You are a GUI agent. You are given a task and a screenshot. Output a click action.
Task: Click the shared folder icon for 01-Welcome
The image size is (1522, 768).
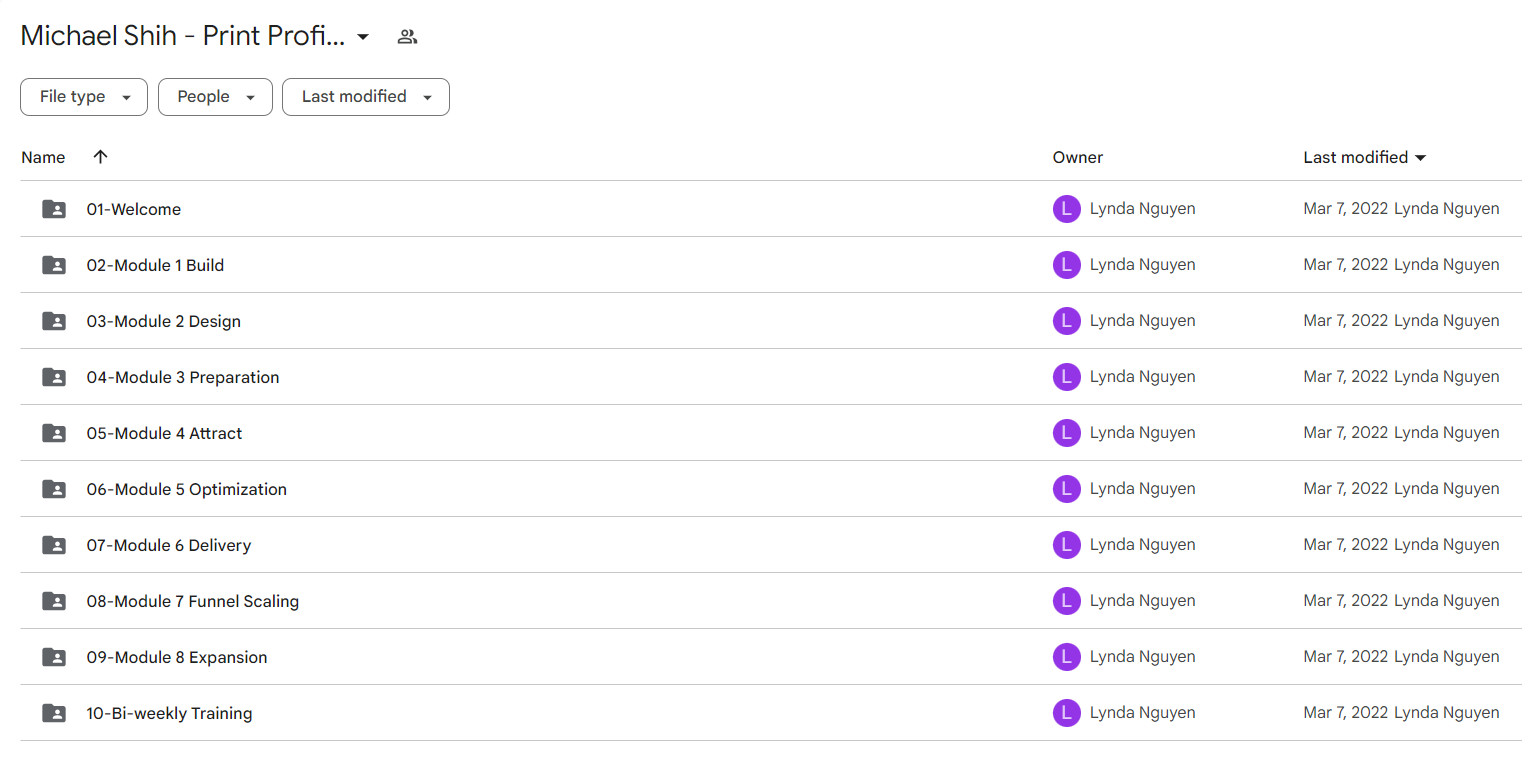[x=54, y=209]
